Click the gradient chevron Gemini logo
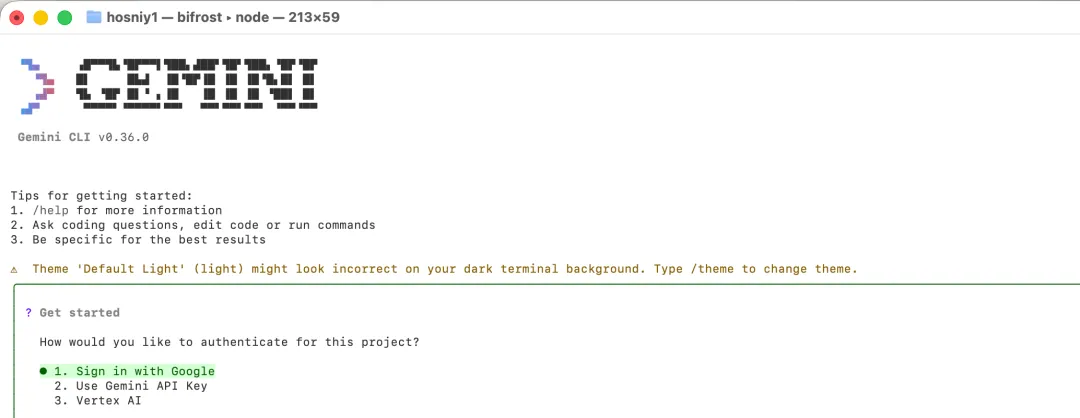The height and width of the screenshot is (418, 1080). pyautogui.click(x=37, y=84)
